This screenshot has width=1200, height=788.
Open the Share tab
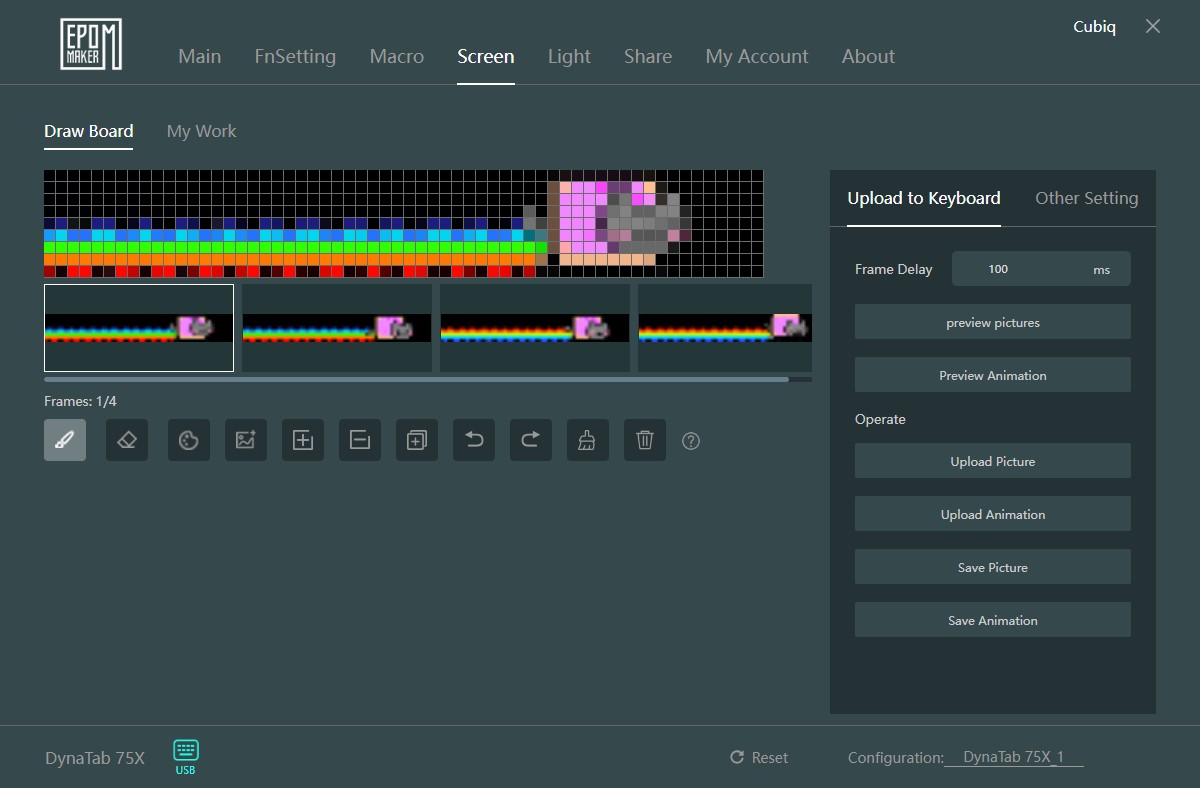point(648,57)
